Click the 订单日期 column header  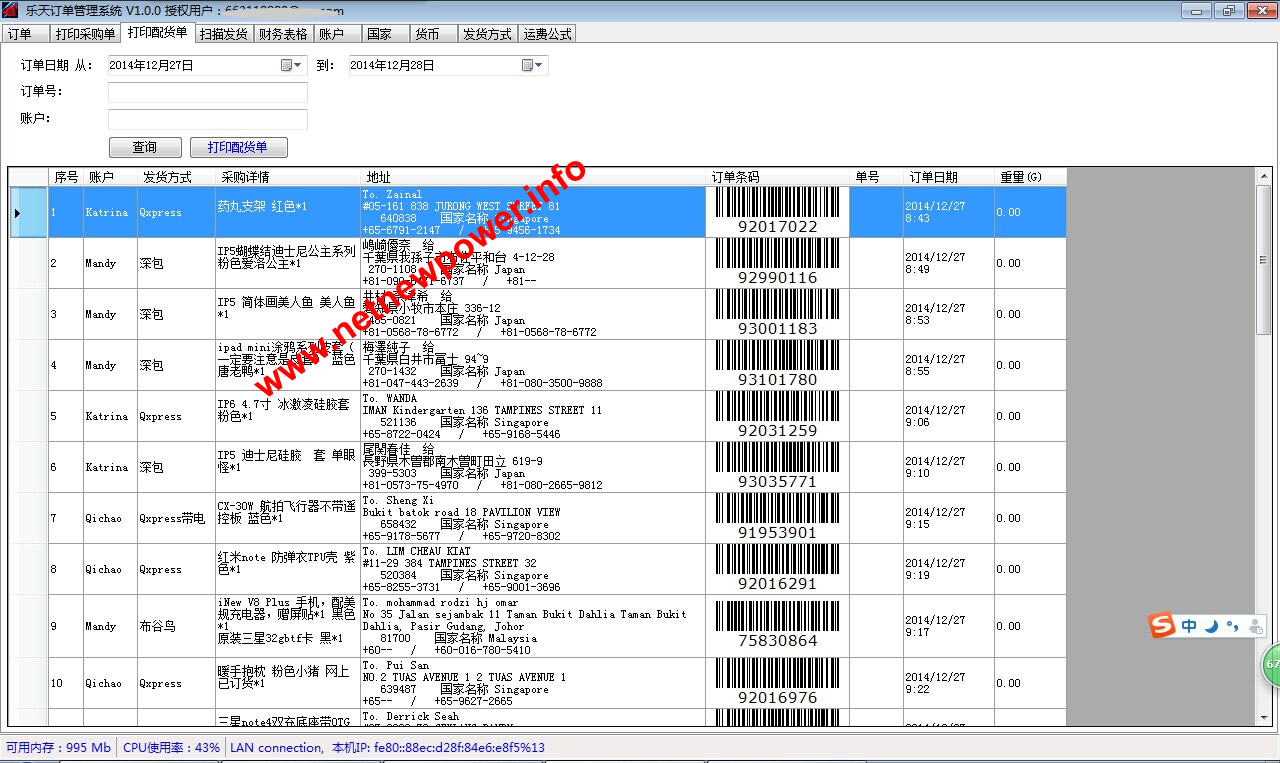point(949,177)
